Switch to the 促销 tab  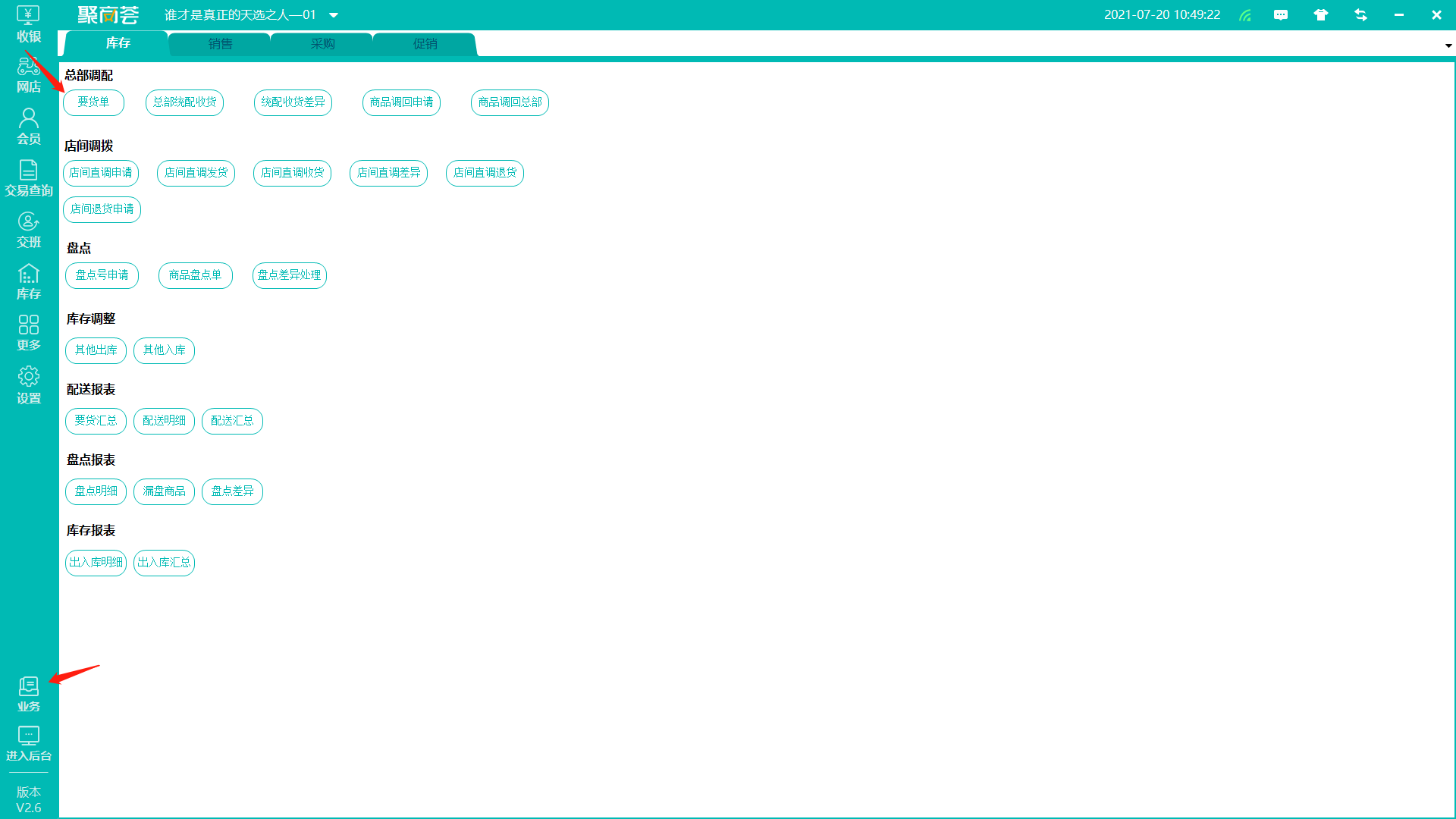point(425,44)
